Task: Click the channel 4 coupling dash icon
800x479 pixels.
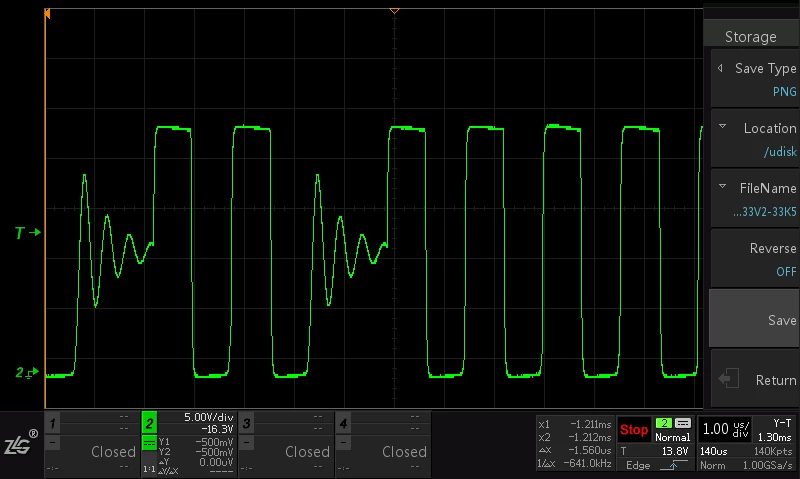Action: 343,442
